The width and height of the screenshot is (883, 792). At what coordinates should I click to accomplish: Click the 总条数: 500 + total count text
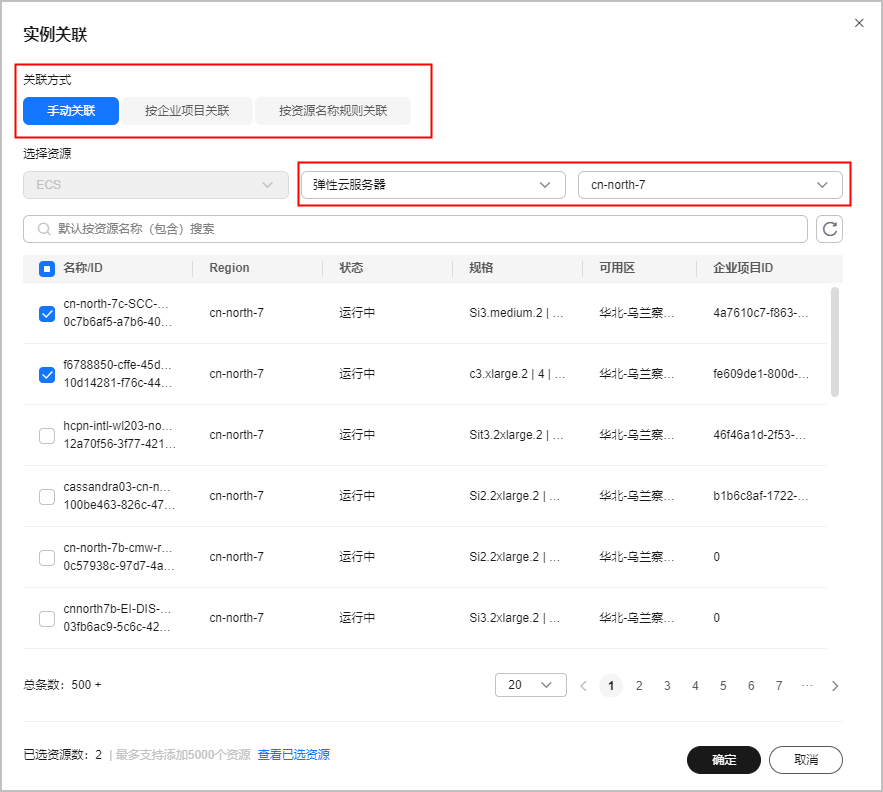[62, 685]
